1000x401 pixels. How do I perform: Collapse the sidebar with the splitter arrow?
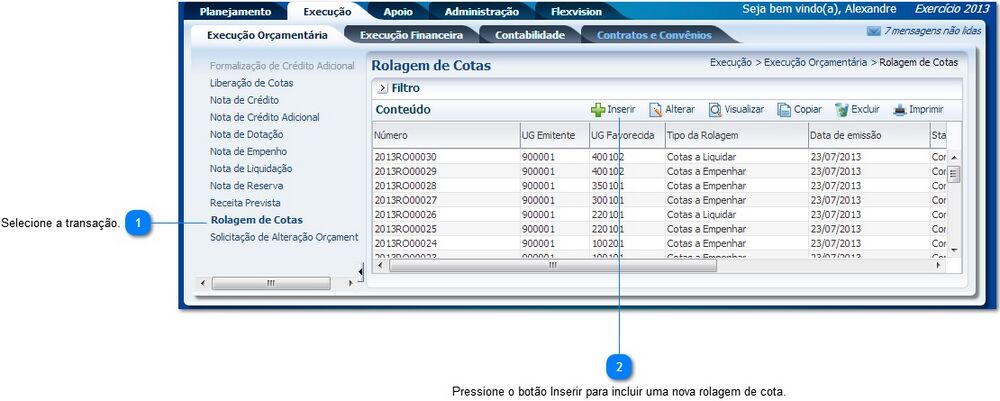click(x=361, y=271)
